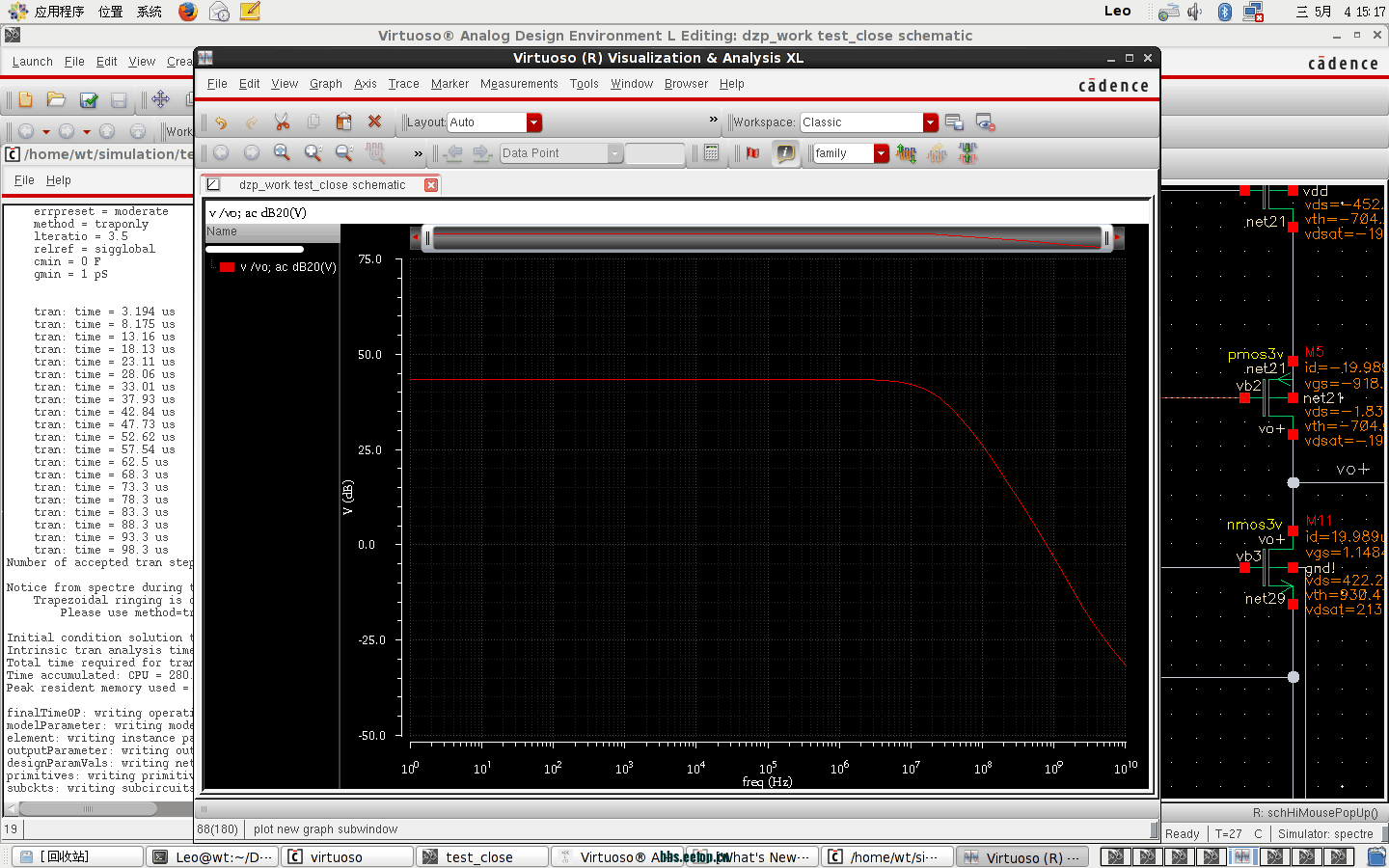Viewport: 1389px width, 868px height.
Task: Click the red X Delete icon
Action: [x=374, y=122]
